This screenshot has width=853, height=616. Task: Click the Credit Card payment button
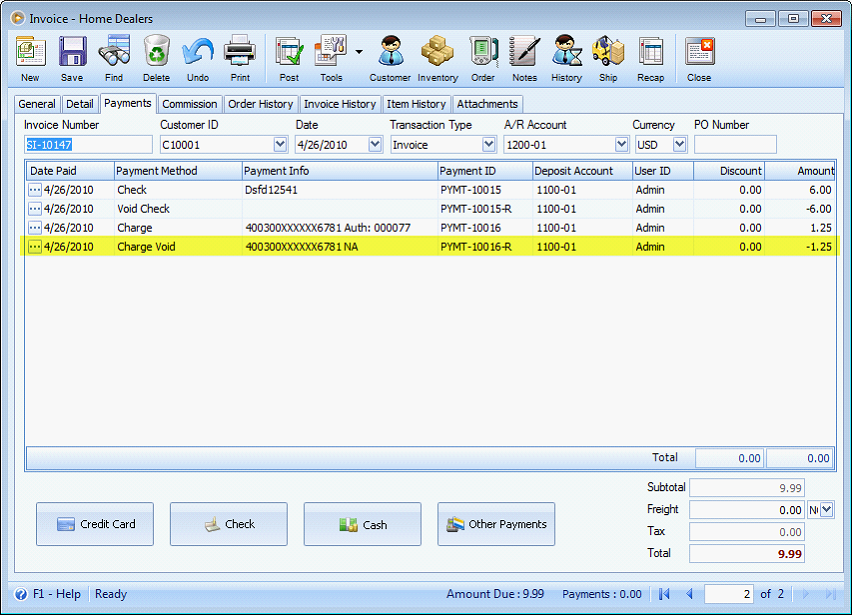pyautogui.click(x=95, y=524)
